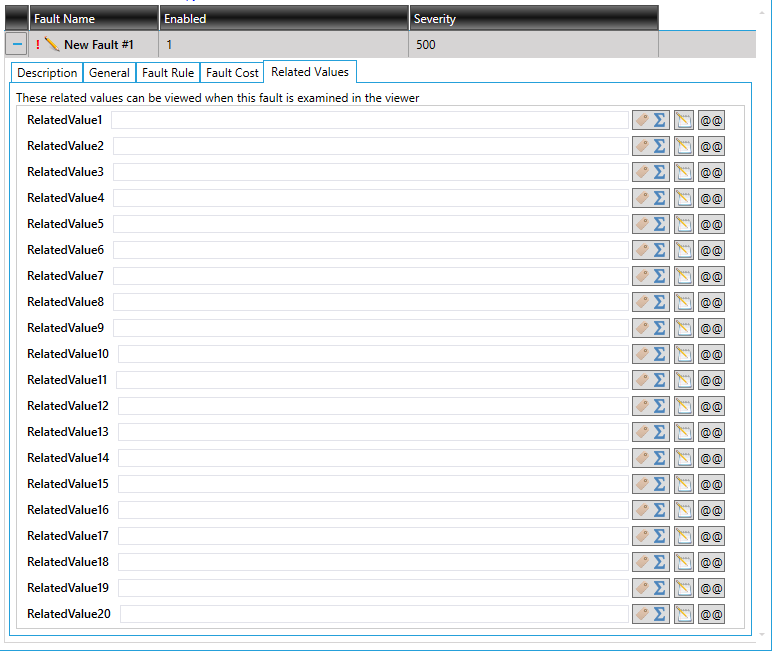Image resolution: width=777 pixels, height=655 pixels.
Task: Click the tag/sigma button for RelatedValue8
Action: click(651, 302)
